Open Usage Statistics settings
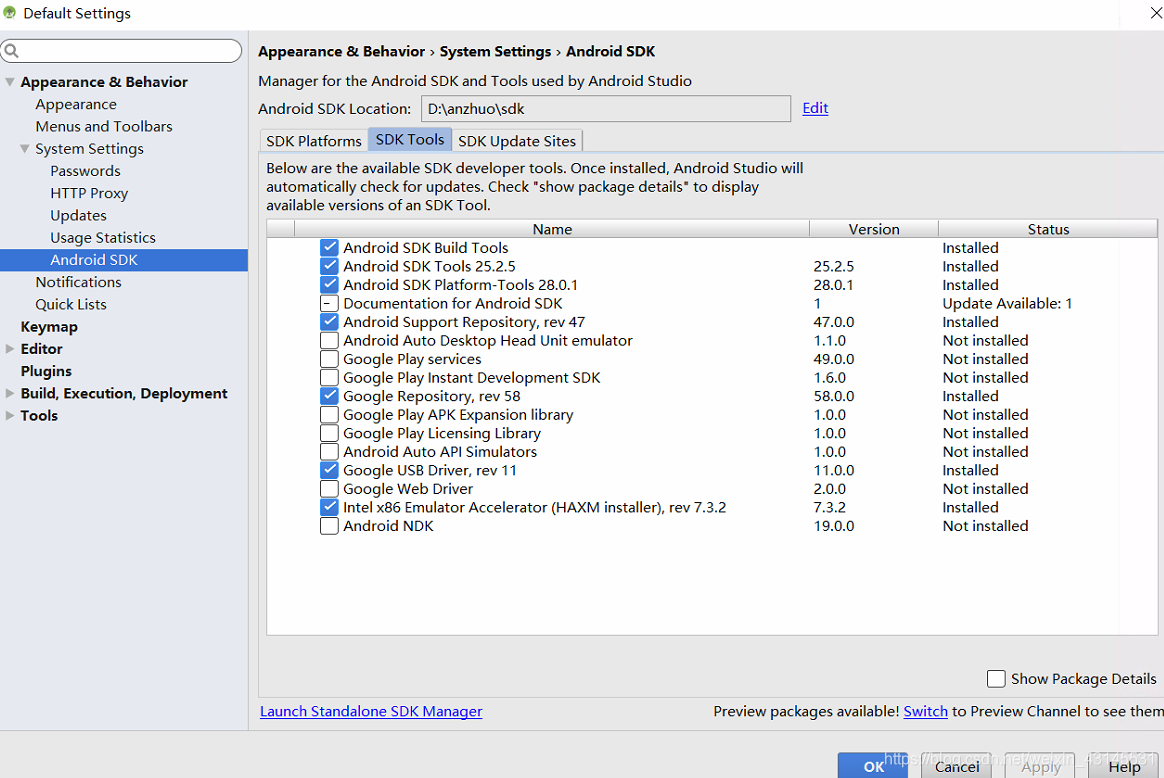 pyautogui.click(x=103, y=238)
